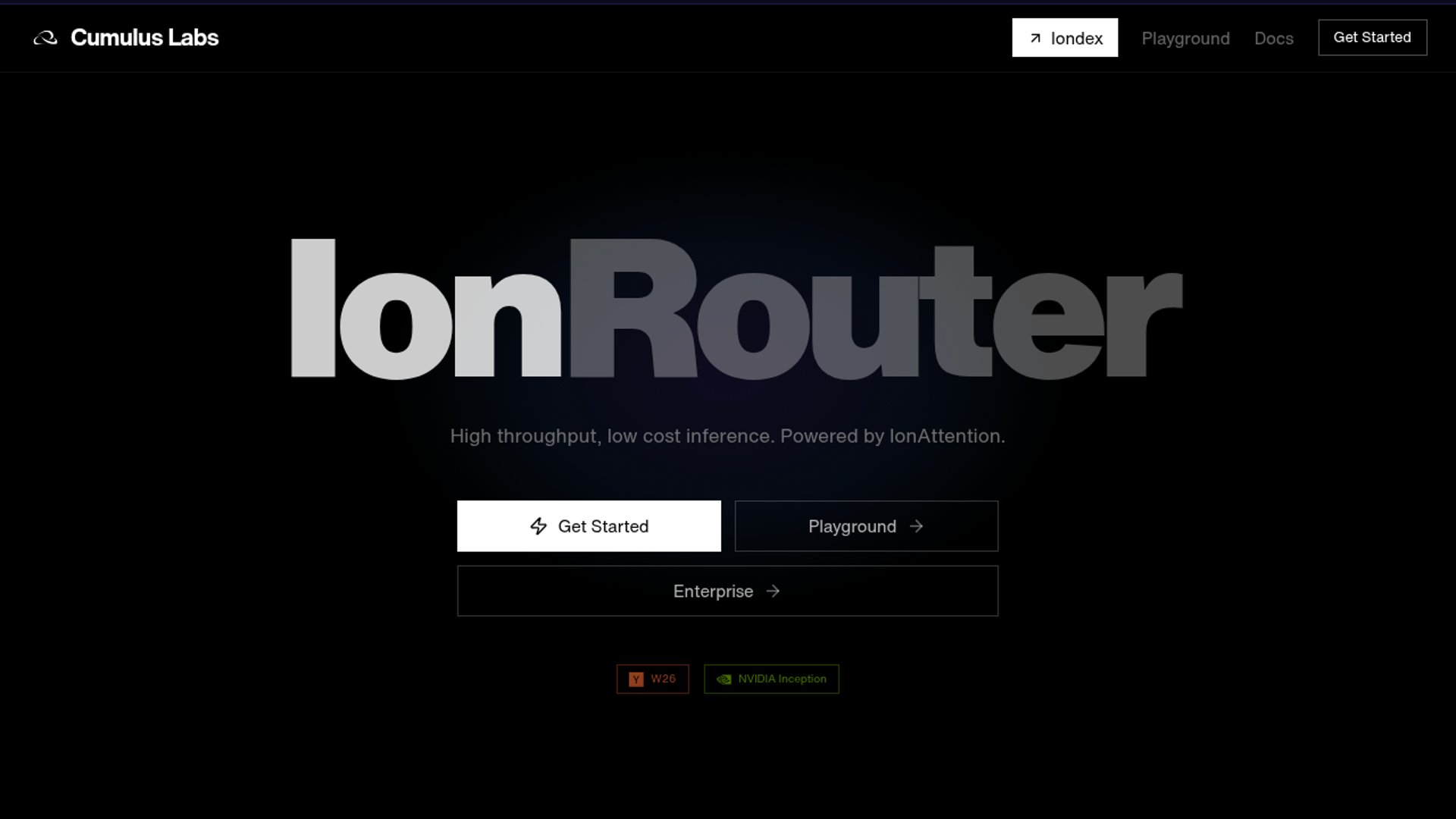Click the NVIDIA eye logo icon
This screenshot has height=819, width=1456.
tap(724, 679)
